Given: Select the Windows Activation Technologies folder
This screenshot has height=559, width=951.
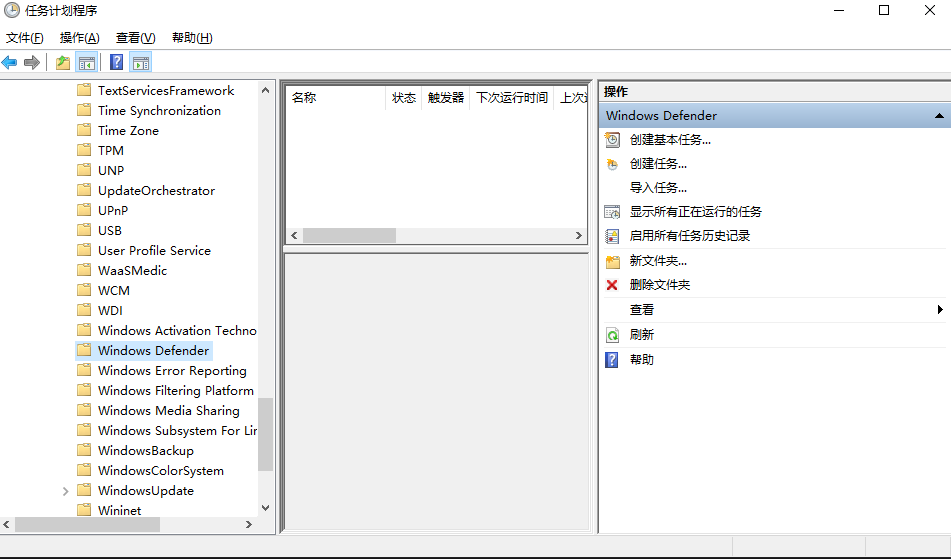Looking at the screenshot, I should [x=176, y=330].
